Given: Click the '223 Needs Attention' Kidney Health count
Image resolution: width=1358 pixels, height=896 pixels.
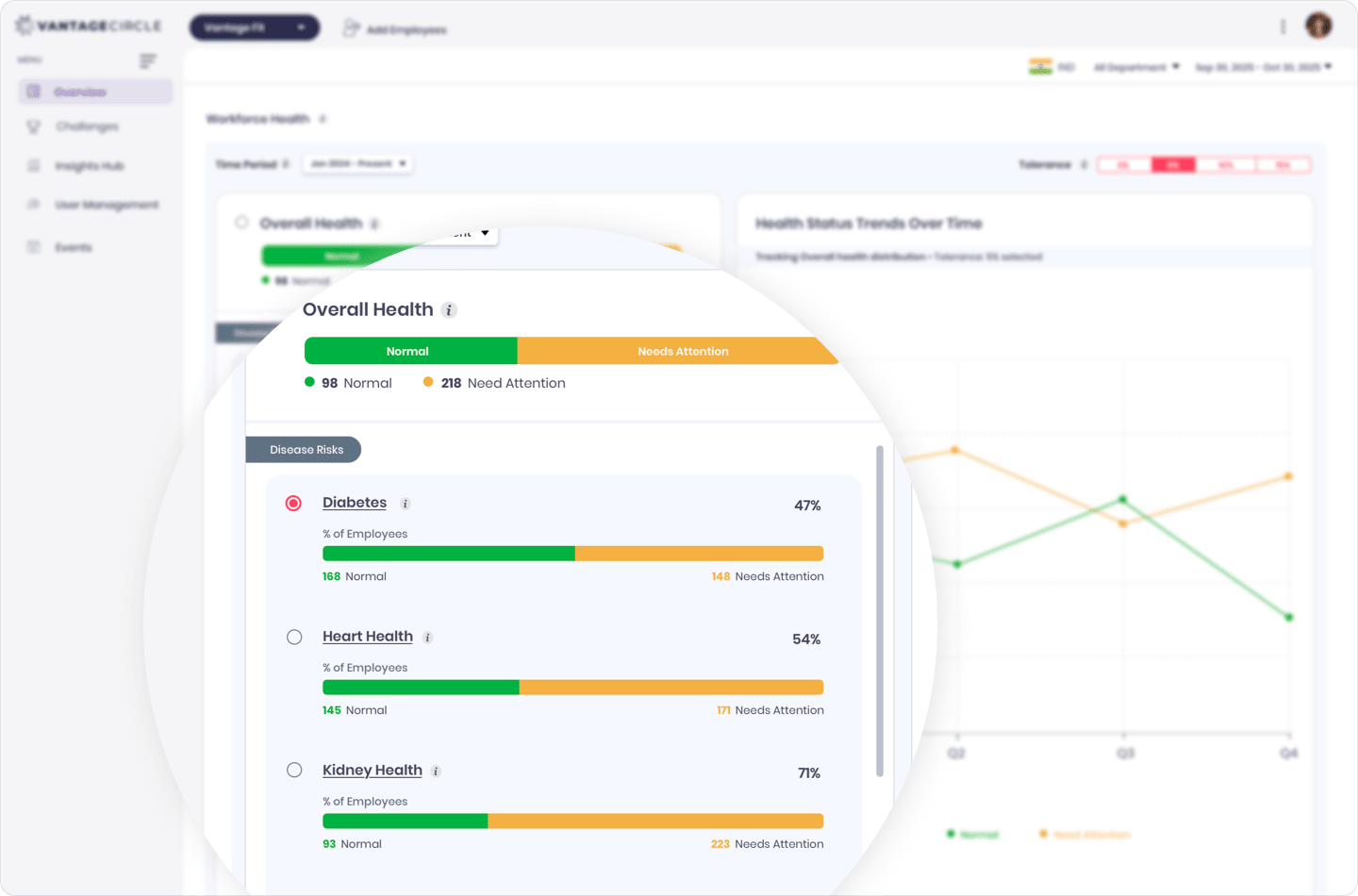Looking at the screenshot, I should coord(767,844).
